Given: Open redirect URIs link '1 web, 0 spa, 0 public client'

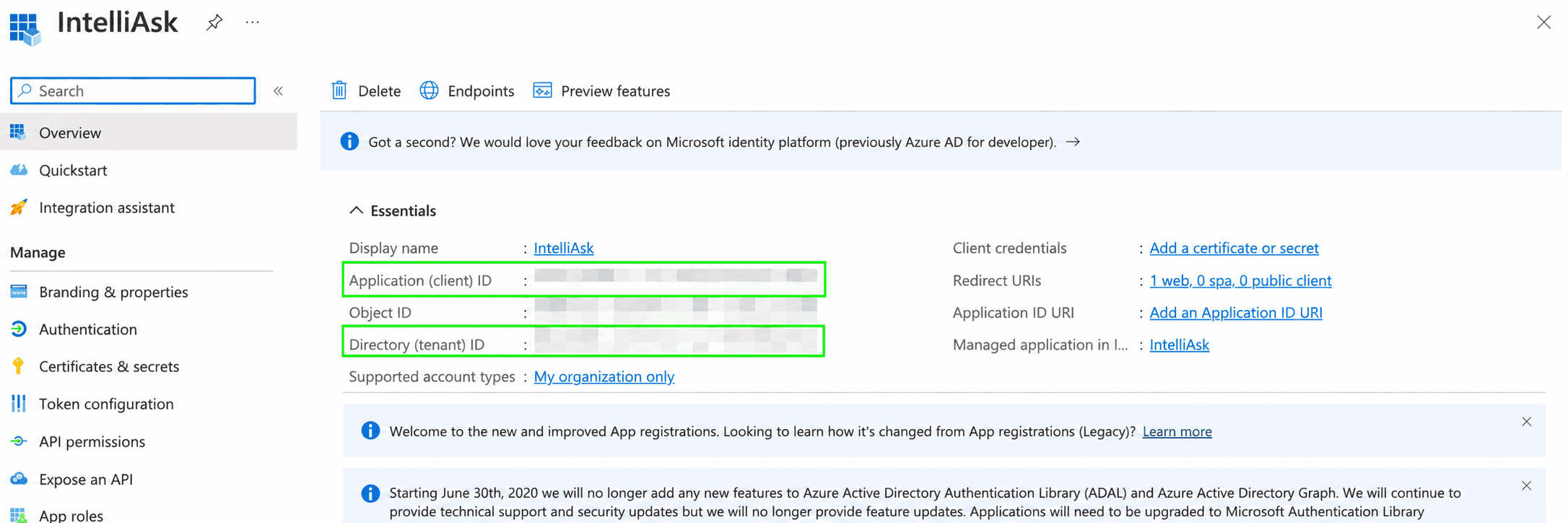Looking at the screenshot, I should (1240, 280).
